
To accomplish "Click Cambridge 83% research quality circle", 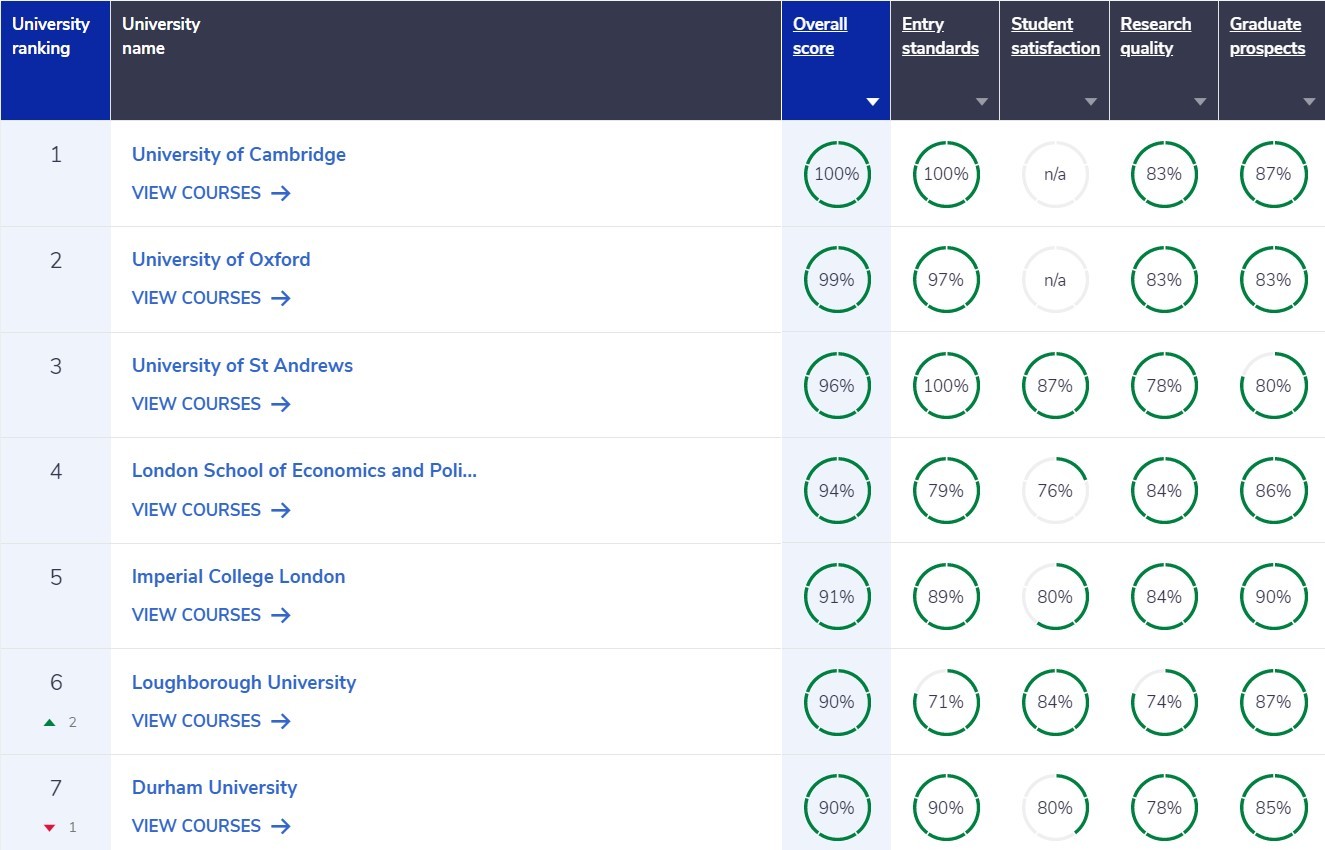I will (1164, 174).
